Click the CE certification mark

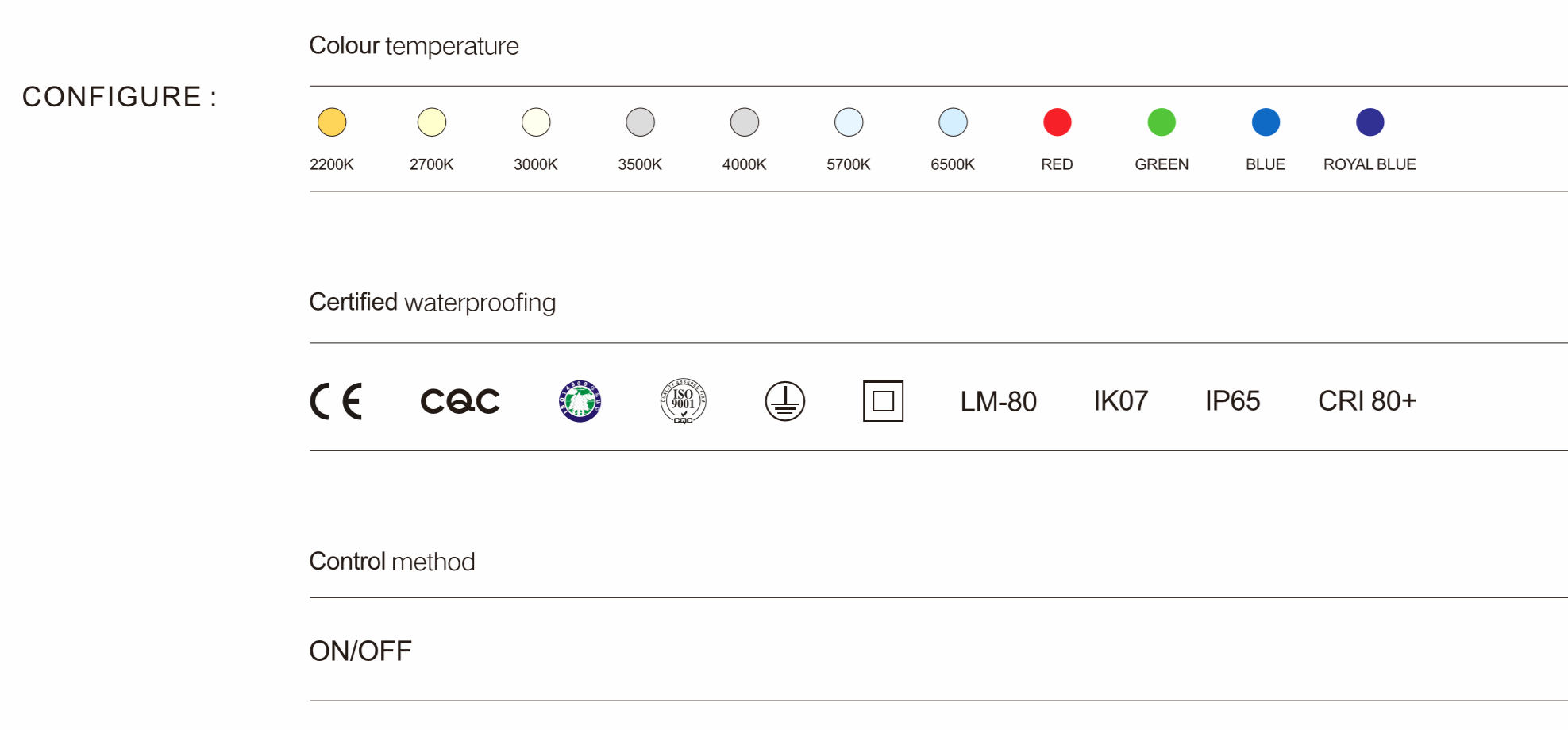pos(336,401)
